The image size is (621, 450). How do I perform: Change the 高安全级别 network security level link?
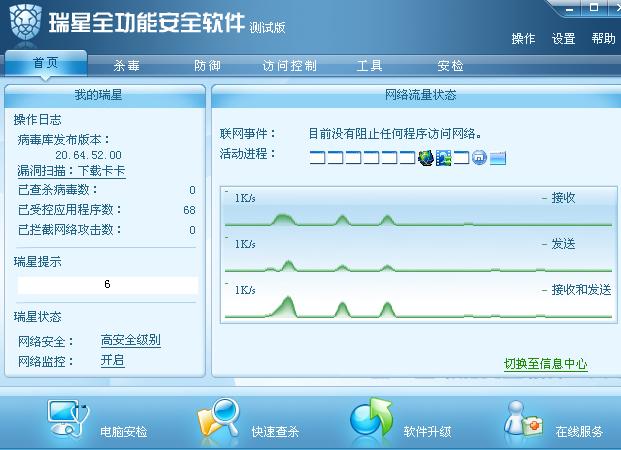click(x=131, y=340)
